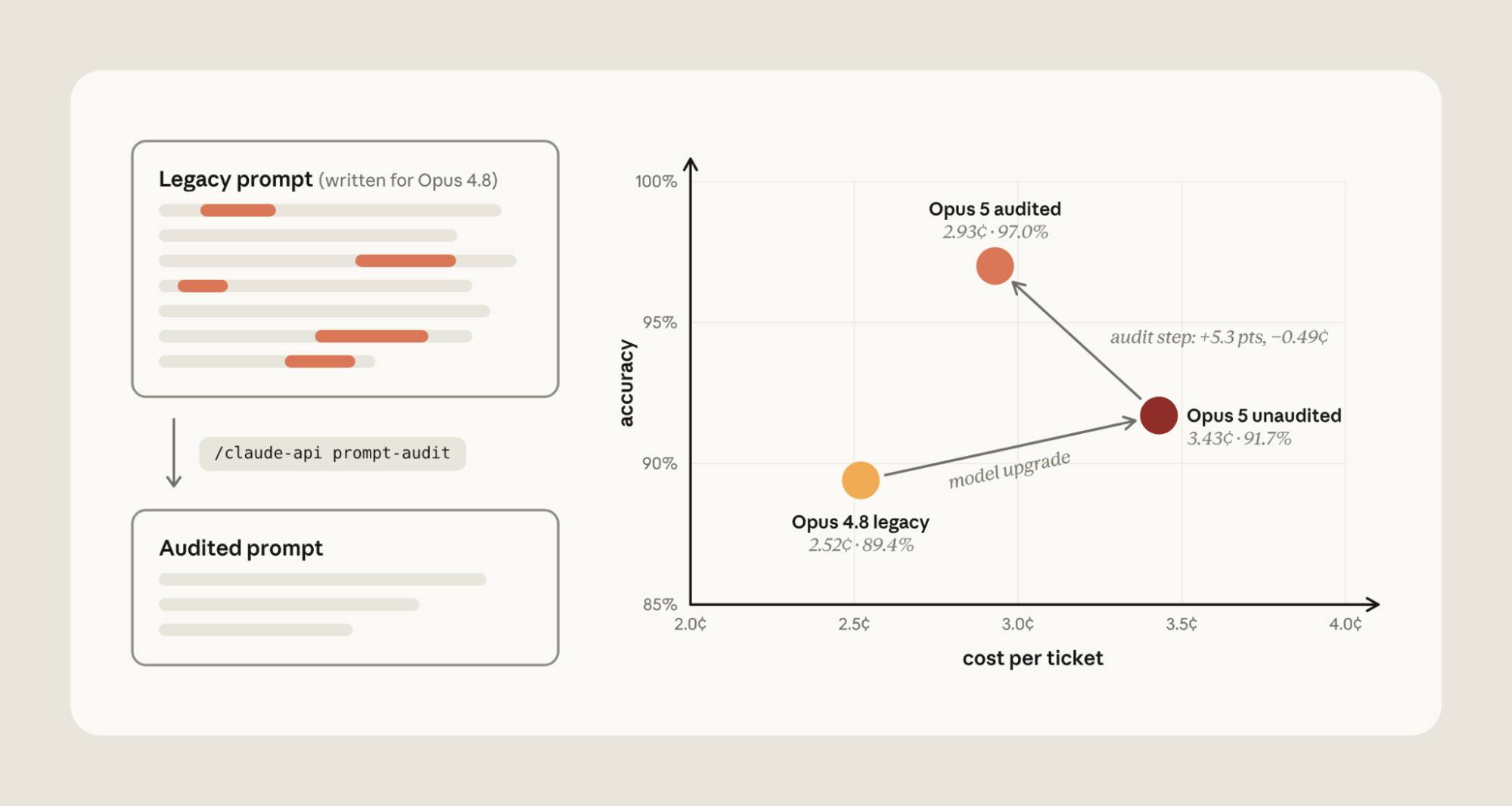This screenshot has width=1512, height=806.
Task: Click the model upgrade annotation text
Action: coord(1010,470)
